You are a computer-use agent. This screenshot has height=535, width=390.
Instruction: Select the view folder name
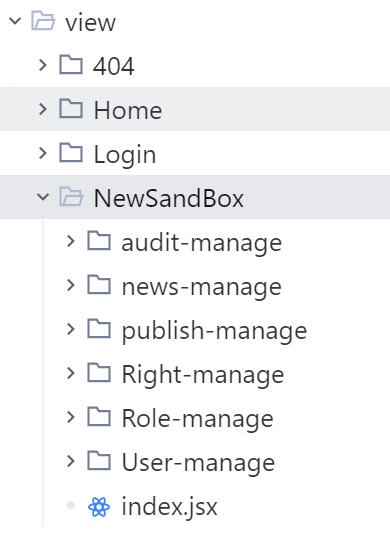pyautogui.click(x=90, y=23)
